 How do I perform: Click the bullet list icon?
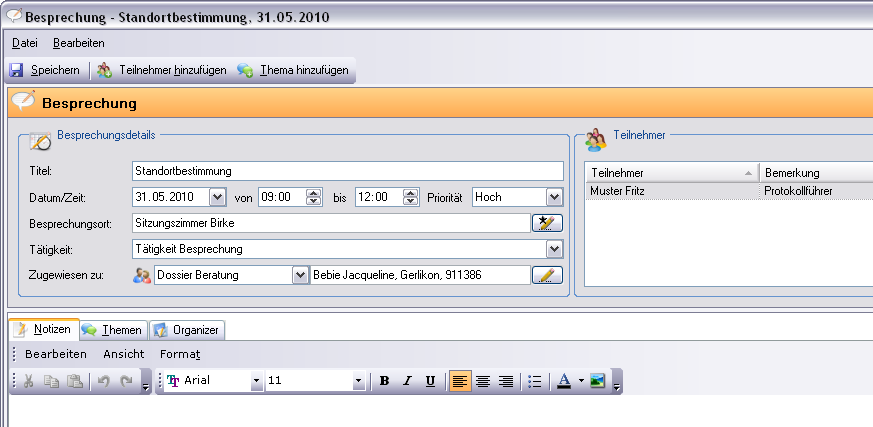point(535,381)
